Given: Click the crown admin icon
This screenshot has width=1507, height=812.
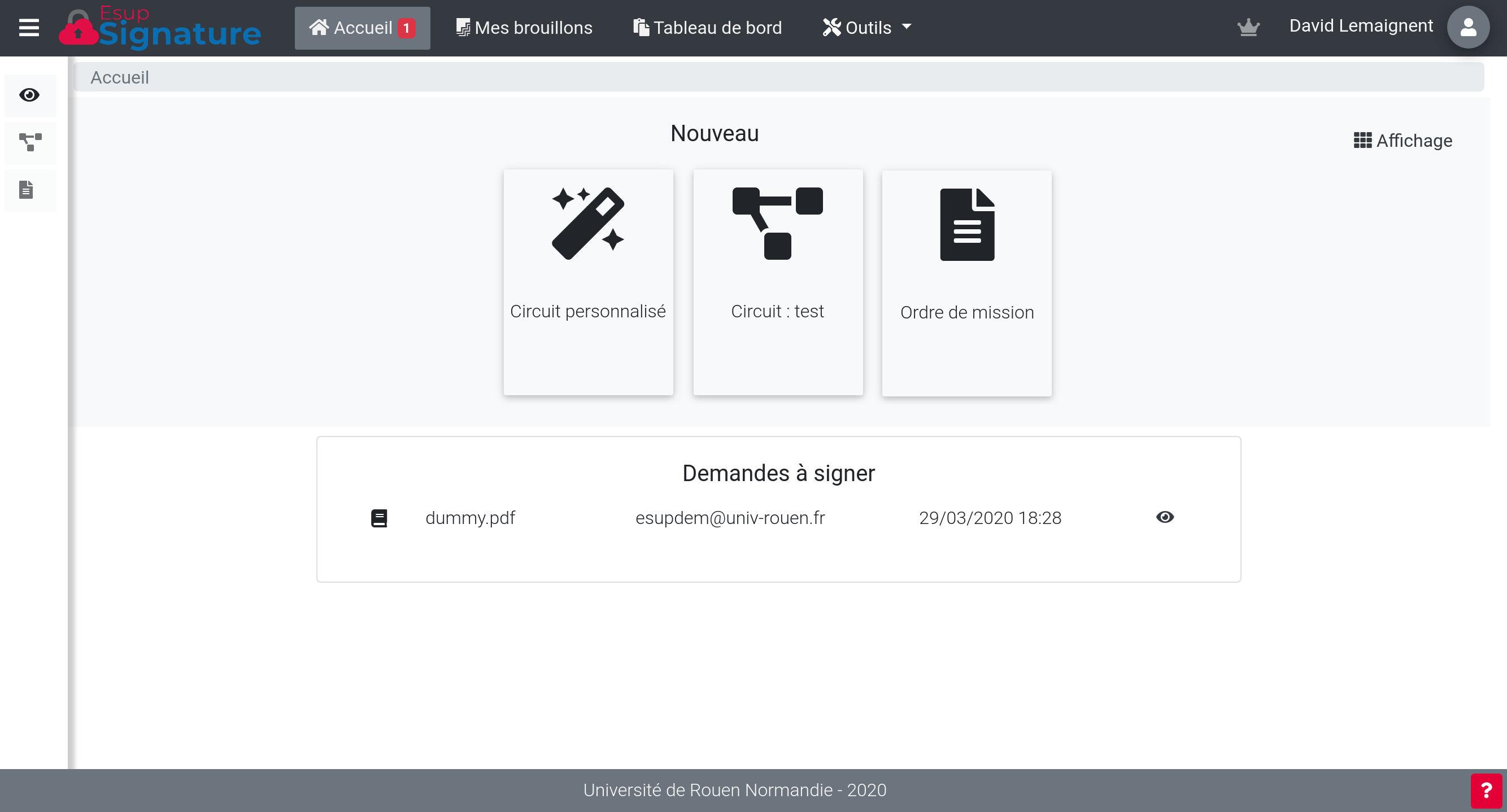Looking at the screenshot, I should 1248,27.
